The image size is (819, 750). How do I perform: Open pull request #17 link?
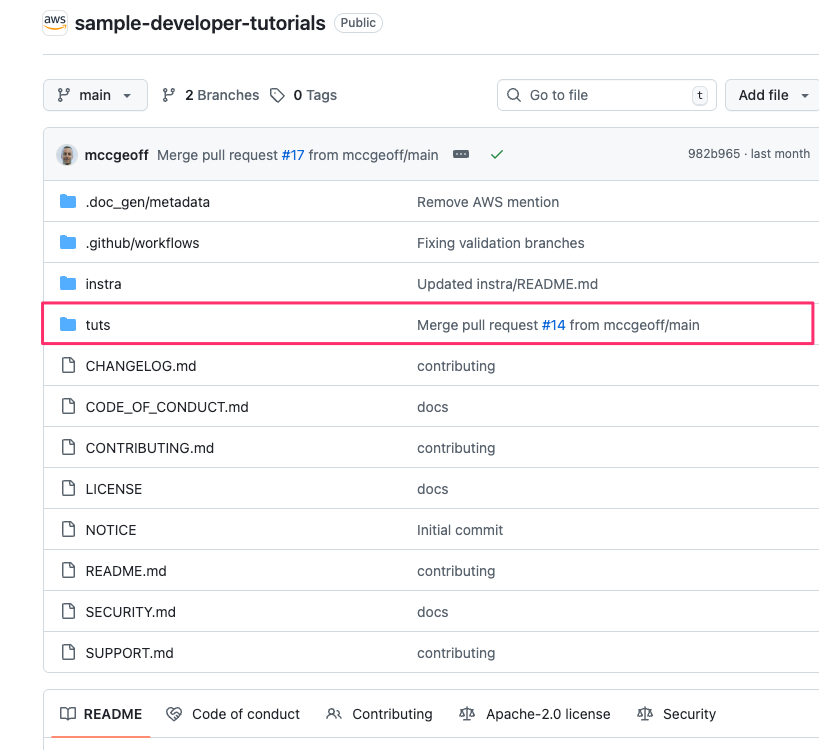pos(292,155)
